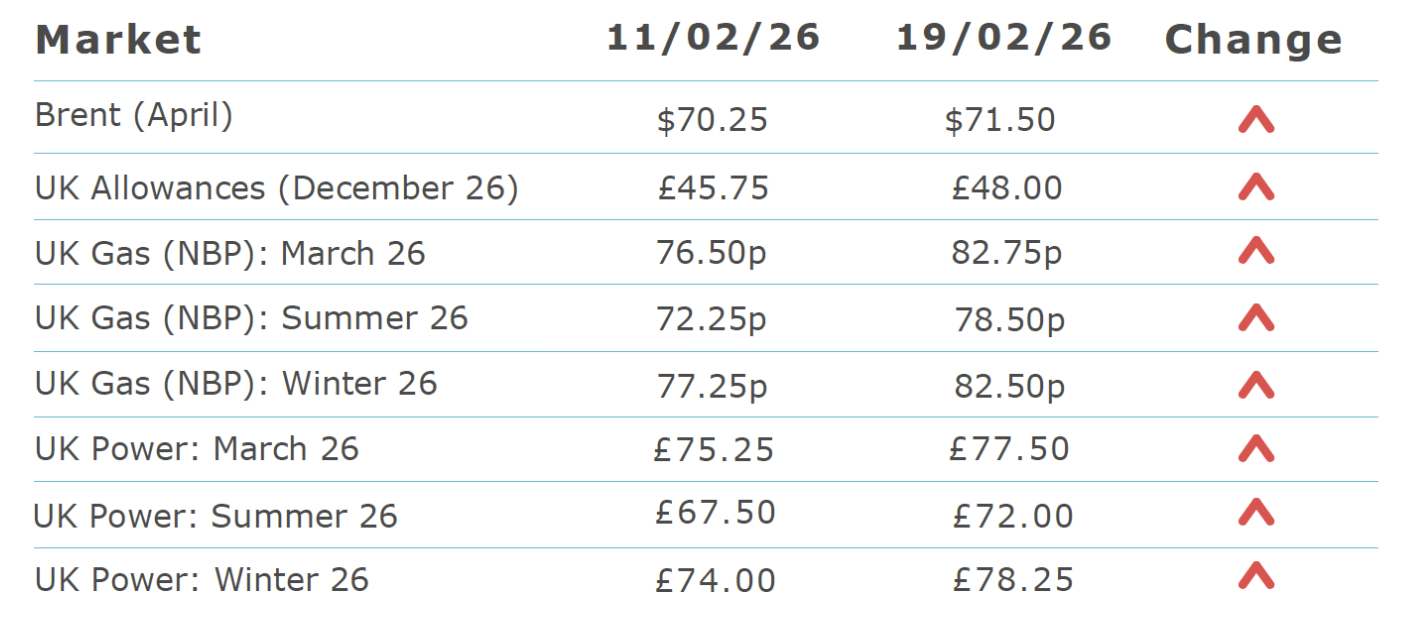Screen dimensions: 1420x630
Task: Click the 11/02/26 date column header
Action: coord(713,38)
